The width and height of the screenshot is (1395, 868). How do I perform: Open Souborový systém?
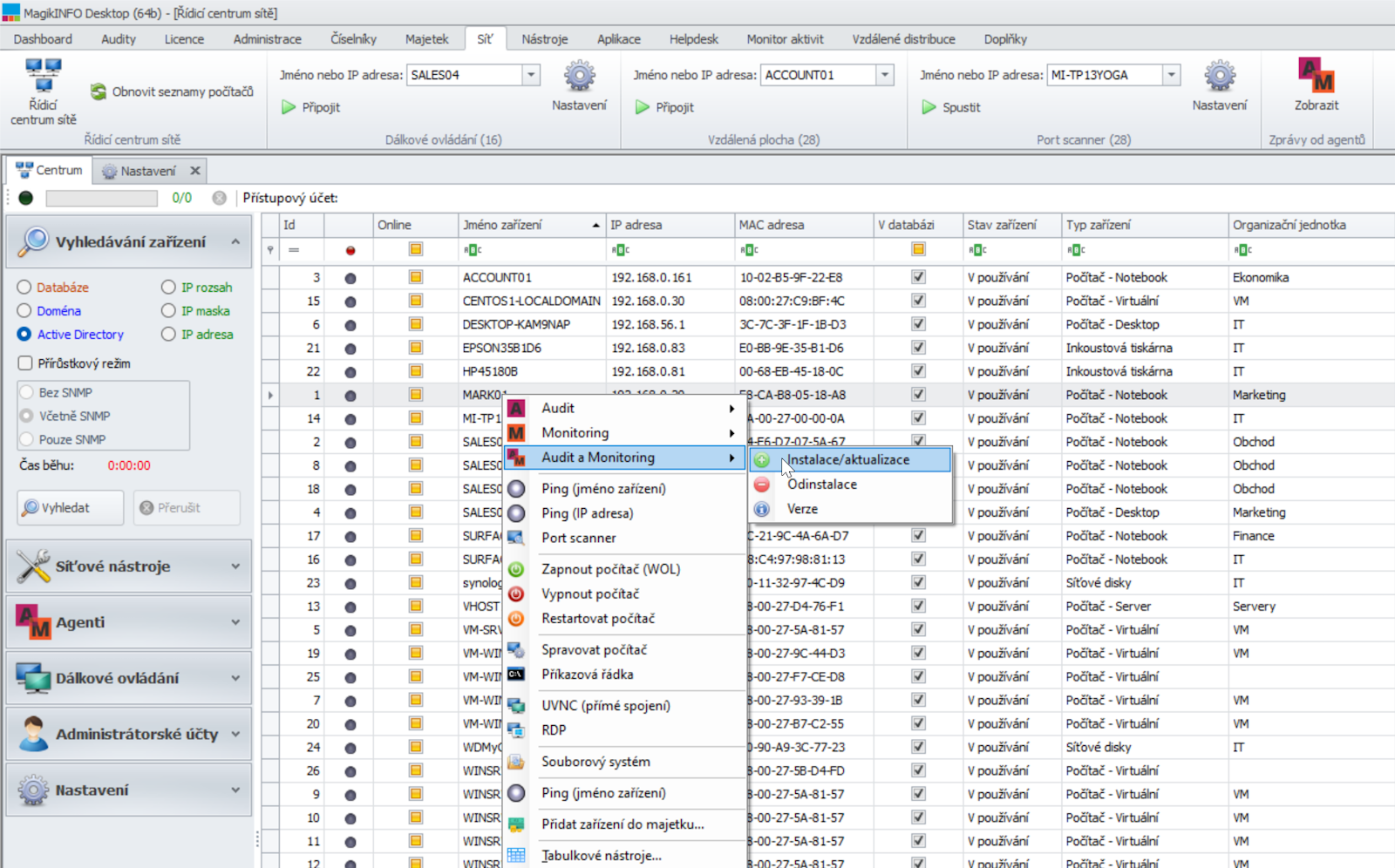pos(625,761)
